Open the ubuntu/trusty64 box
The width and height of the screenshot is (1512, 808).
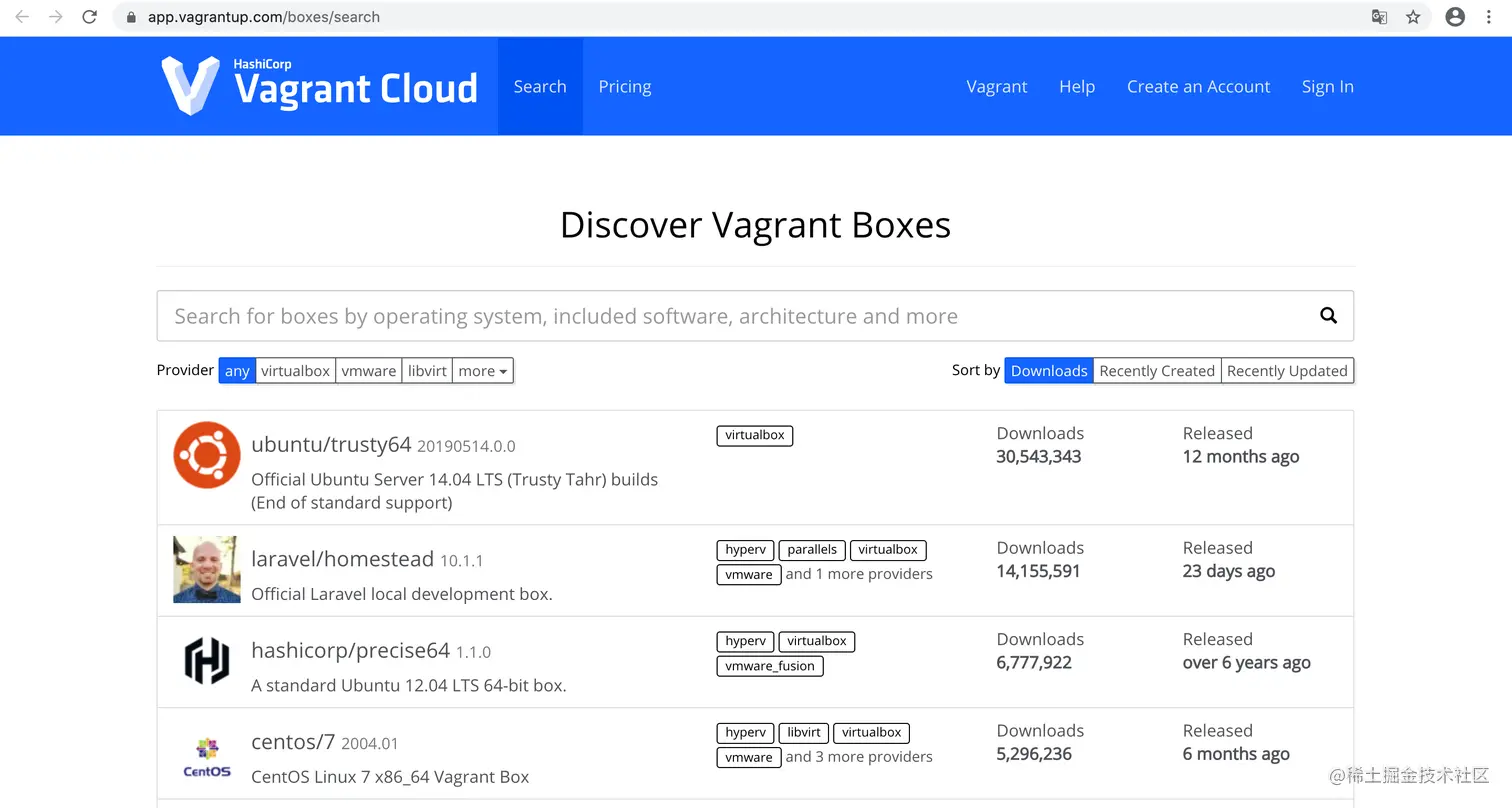click(331, 445)
